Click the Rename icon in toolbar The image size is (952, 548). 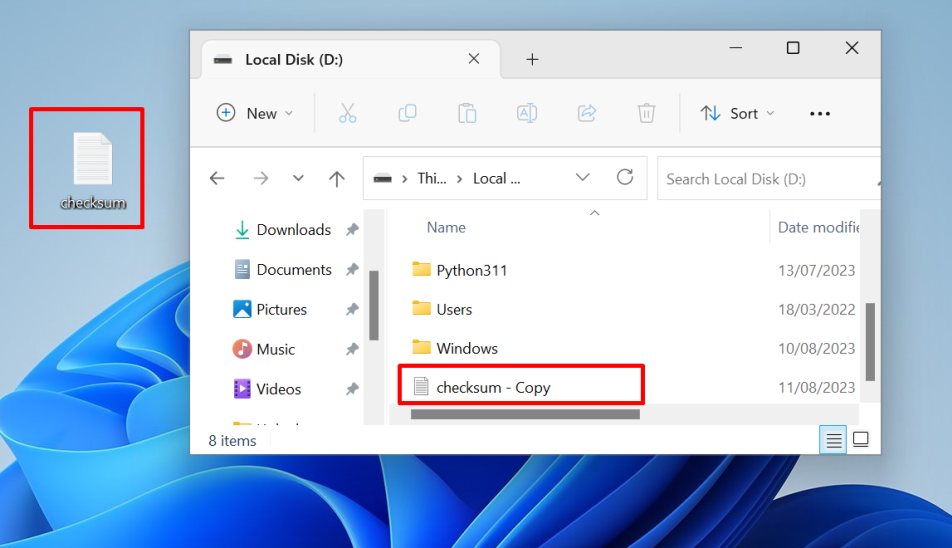(x=526, y=113)
